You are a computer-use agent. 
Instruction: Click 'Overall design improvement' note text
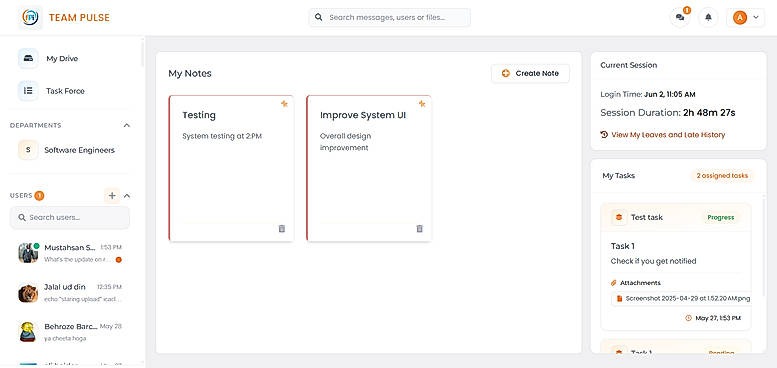pyautogui.click(x=345, y=142)
